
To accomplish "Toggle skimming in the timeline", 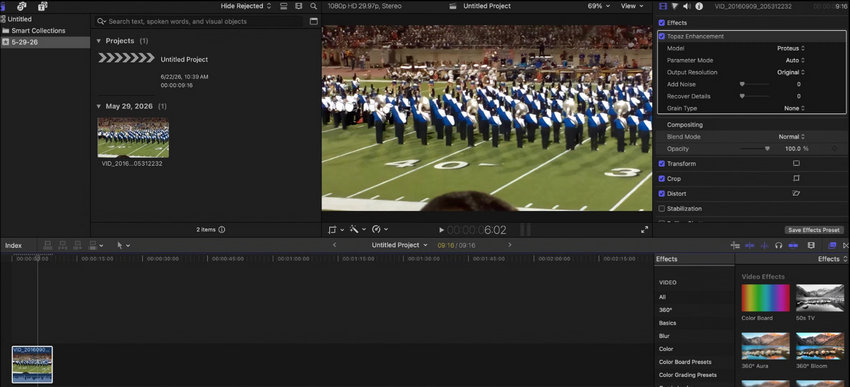I will pyautogui.click(x=750, y=245).
